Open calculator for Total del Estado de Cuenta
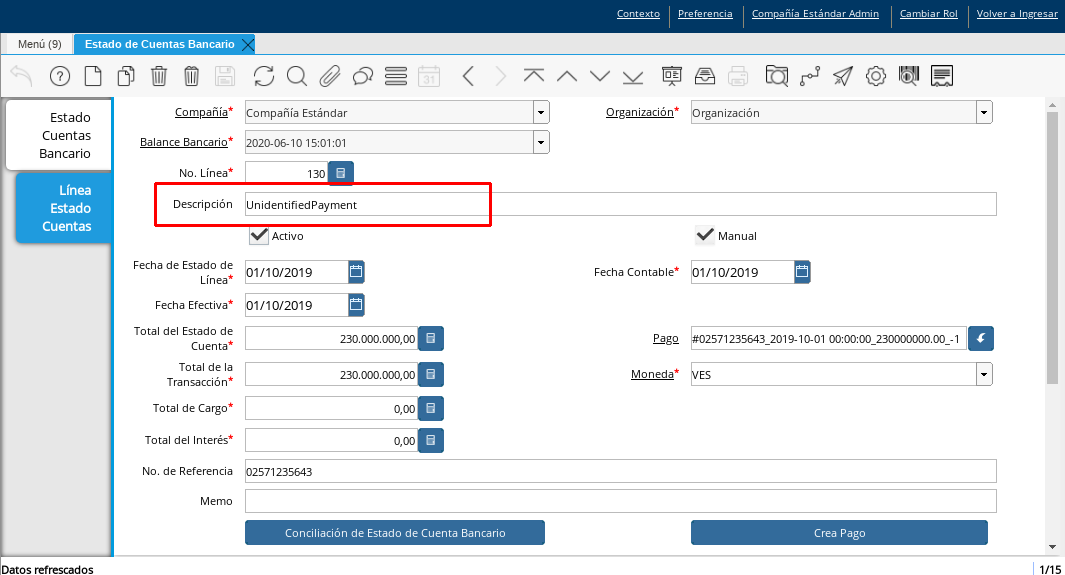This screenshot has width=1065, height=575. point(431,338)
